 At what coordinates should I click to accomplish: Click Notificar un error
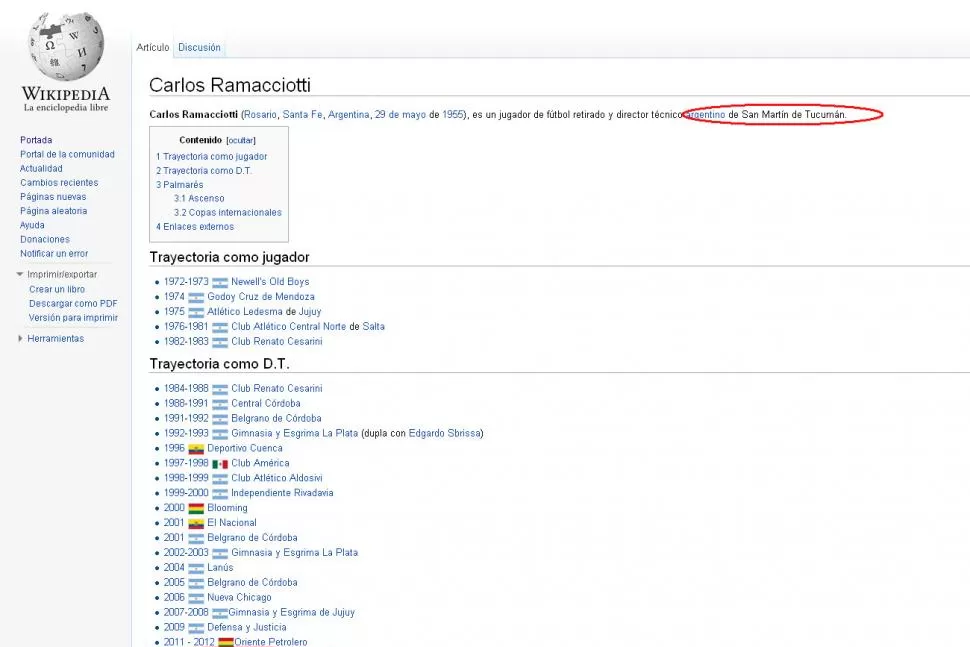54,254
